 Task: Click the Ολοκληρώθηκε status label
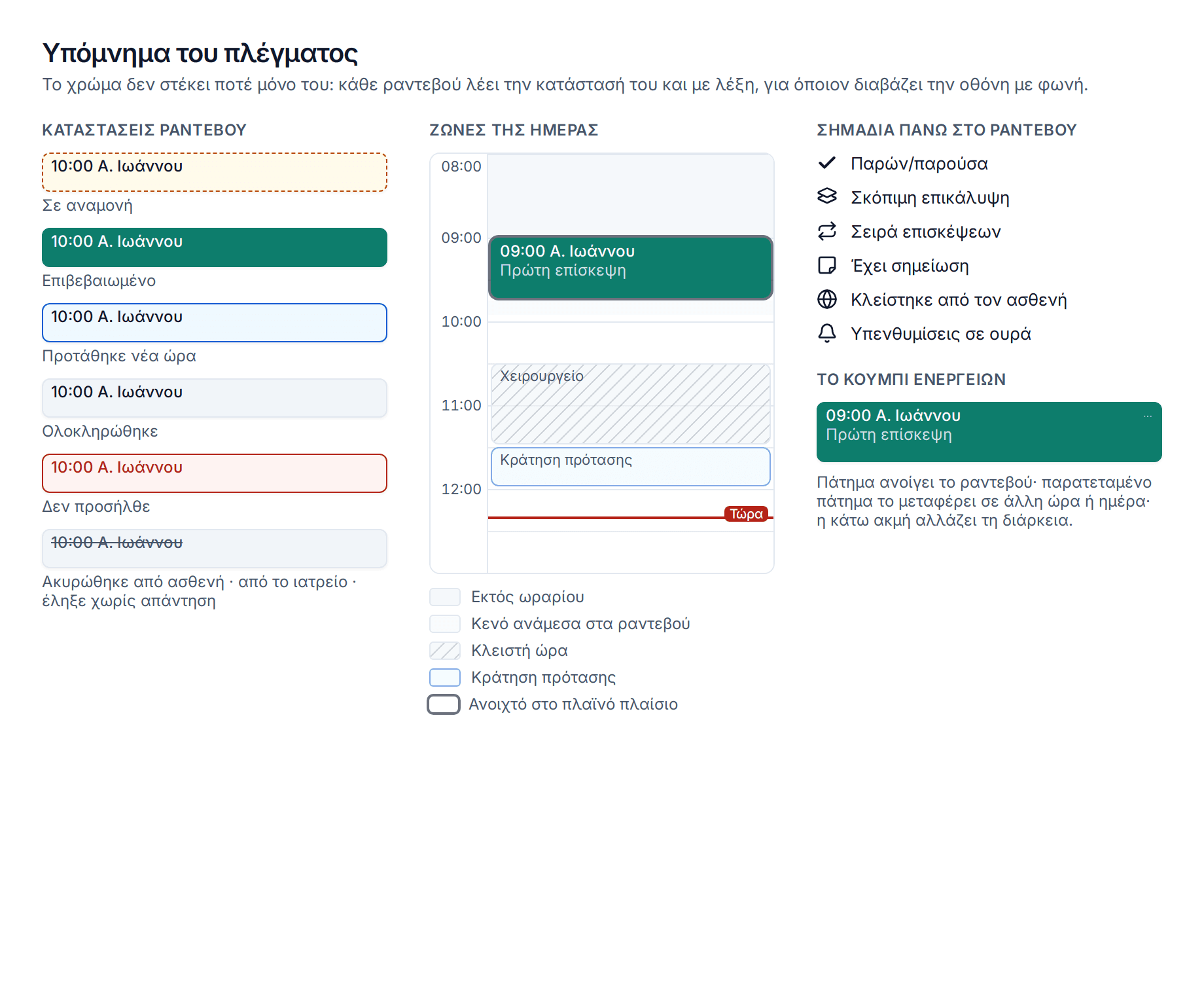tap(100, 431)
